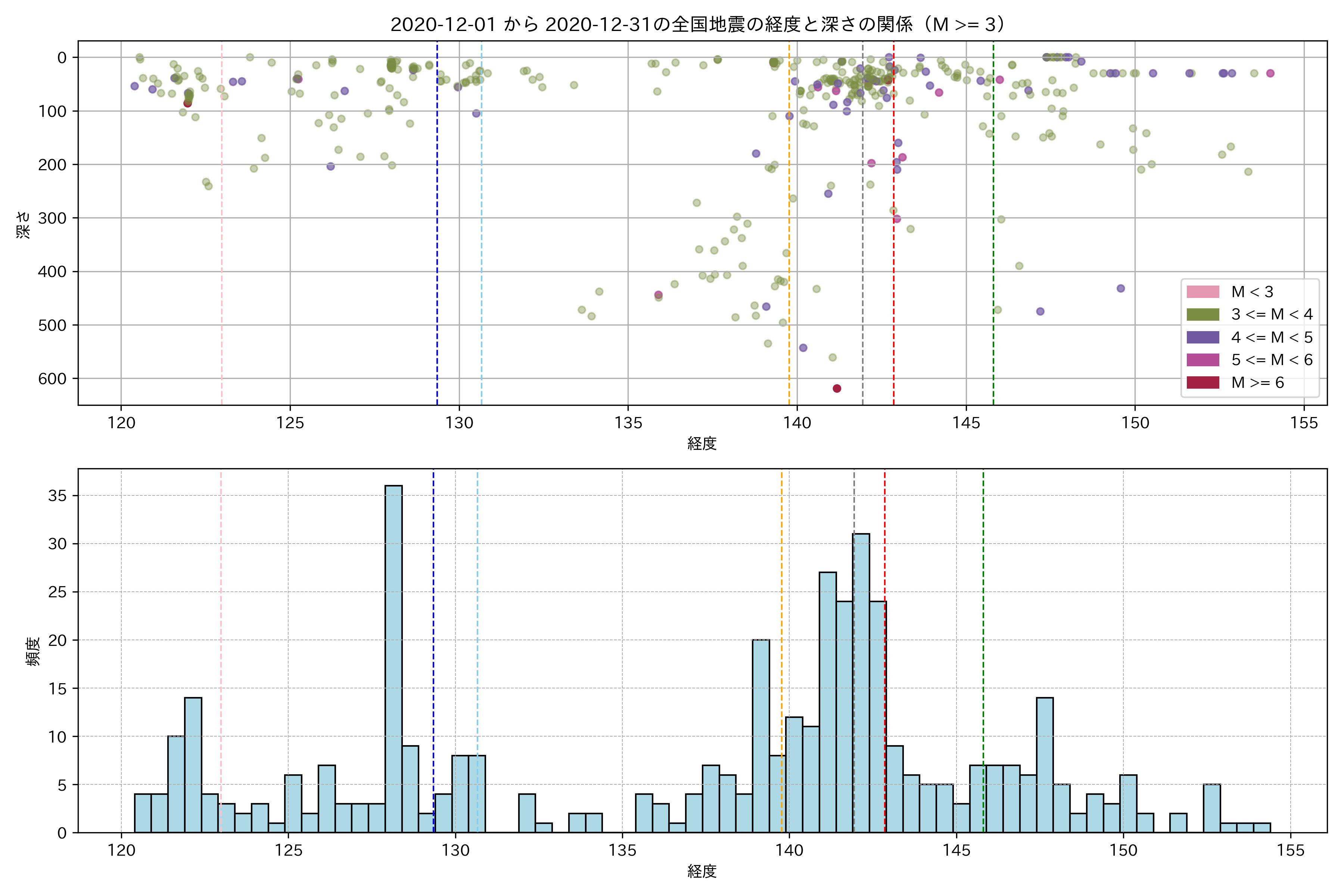Click the pink M < 3 legend swatch
The image size is (1344, 896).
click(1202, 292)
